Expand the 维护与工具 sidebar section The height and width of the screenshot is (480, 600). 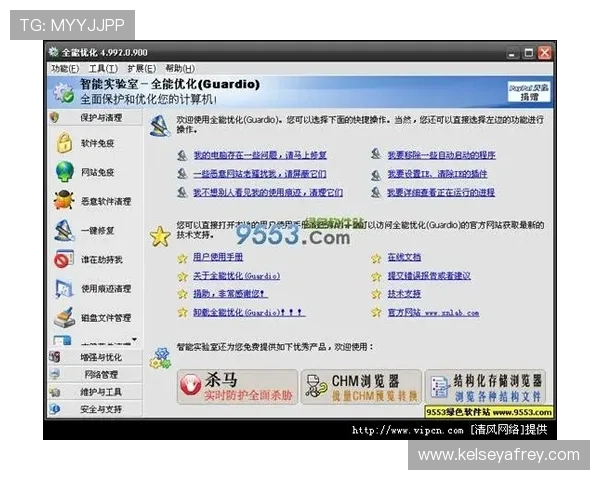coord(95,392)
